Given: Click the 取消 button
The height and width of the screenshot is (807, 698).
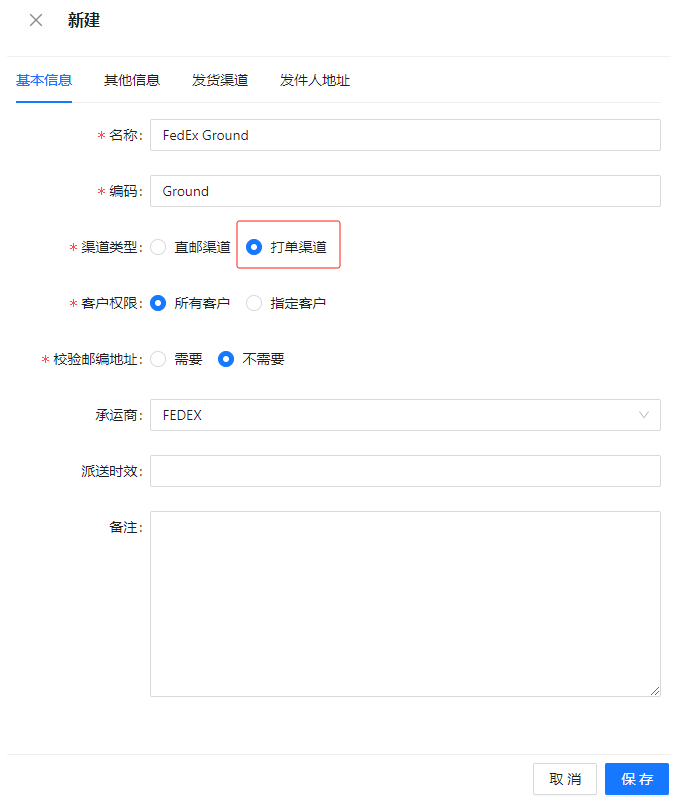Looking at the screenshot, I should click(565, 779).
